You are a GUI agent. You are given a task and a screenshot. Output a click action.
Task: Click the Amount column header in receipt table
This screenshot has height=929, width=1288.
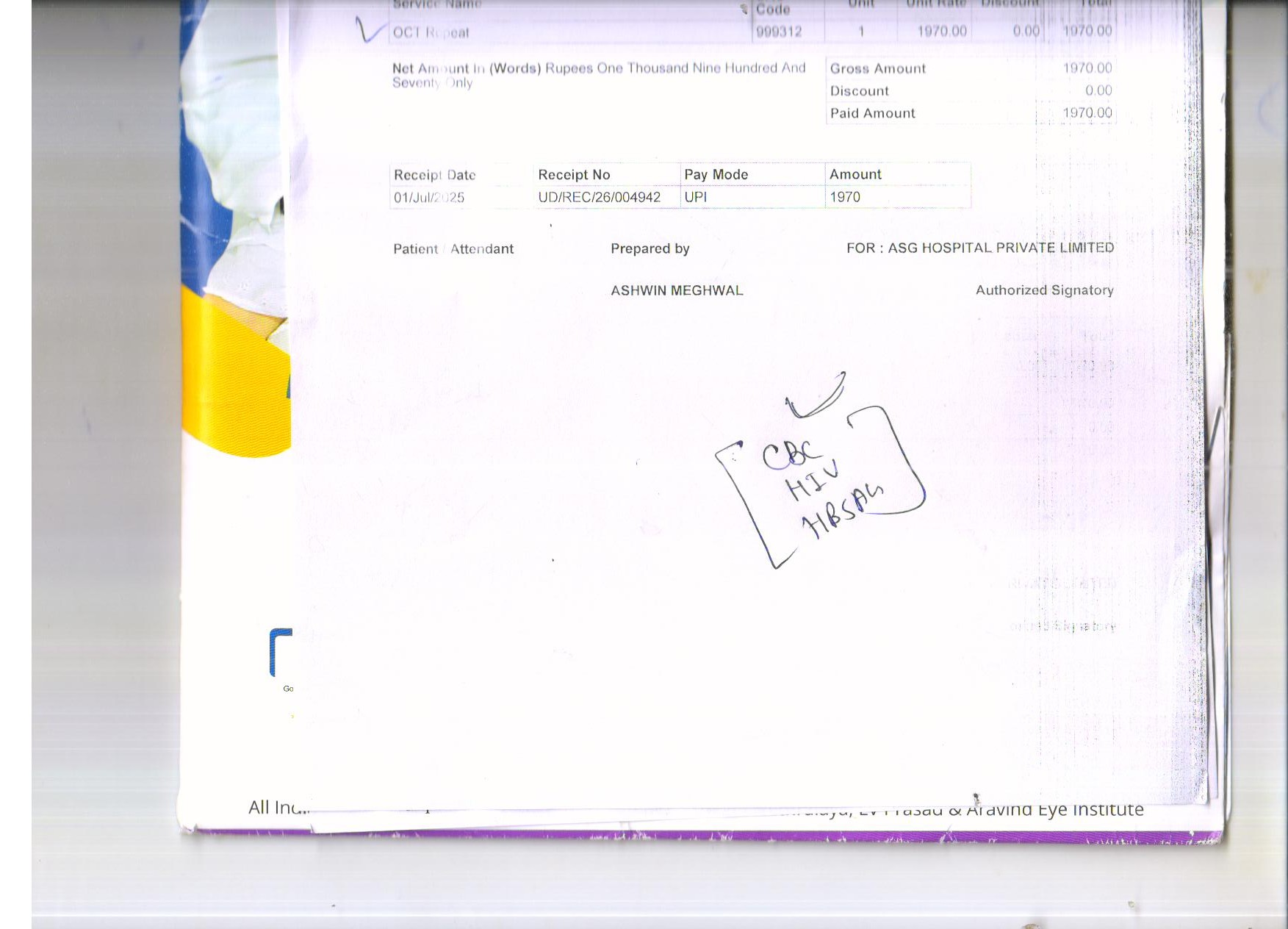click(855, 174)
